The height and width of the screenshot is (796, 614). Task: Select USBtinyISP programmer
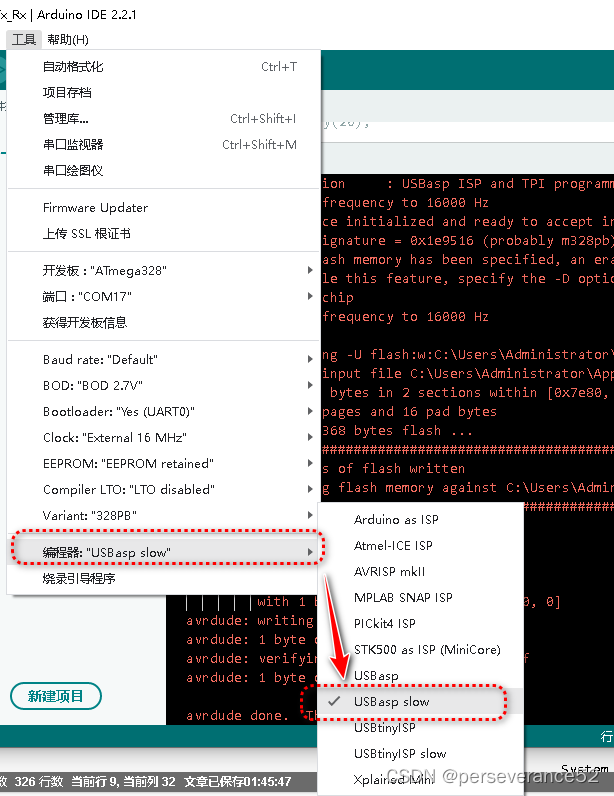[421, 727]
